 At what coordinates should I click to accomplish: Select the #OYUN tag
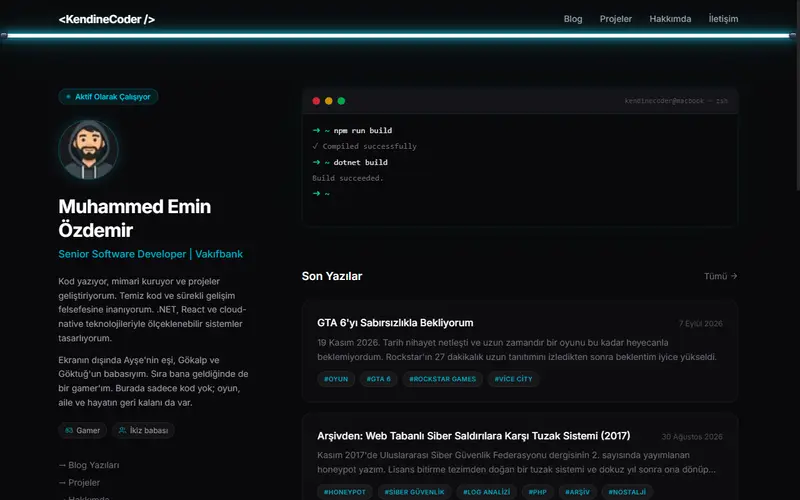[336, 379]
